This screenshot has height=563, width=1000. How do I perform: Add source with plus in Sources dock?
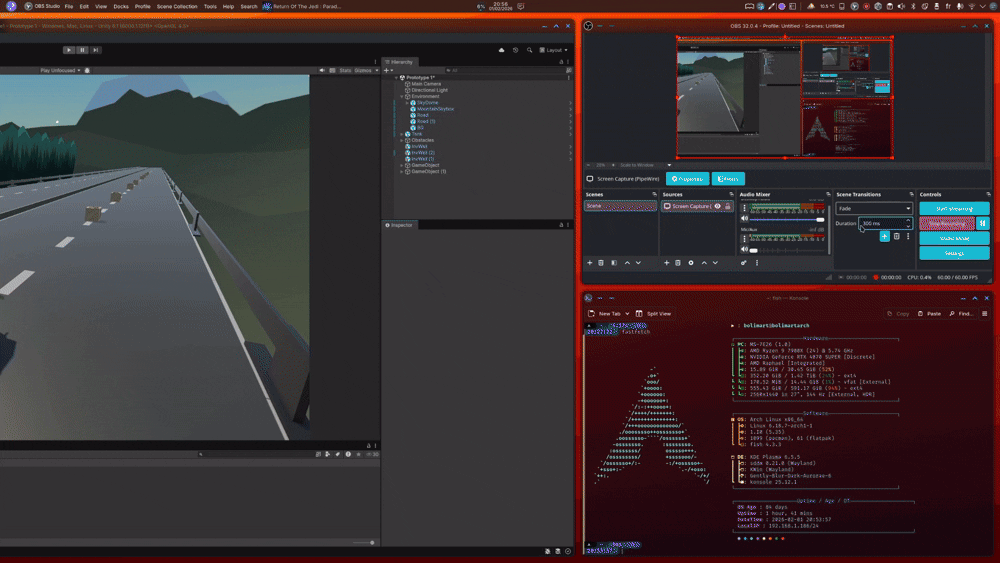click(666, 263)
